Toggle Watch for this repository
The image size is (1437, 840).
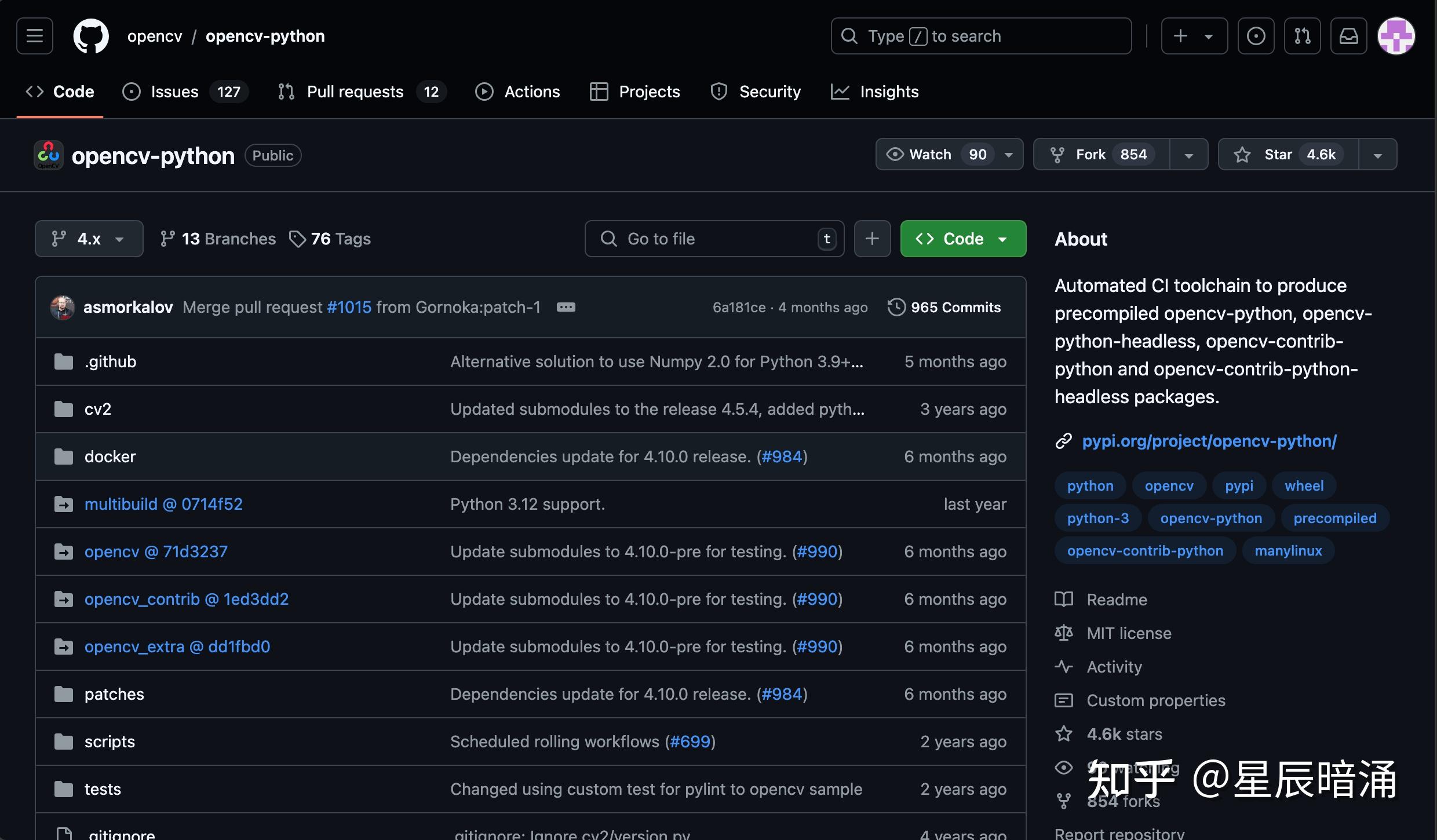931,155
